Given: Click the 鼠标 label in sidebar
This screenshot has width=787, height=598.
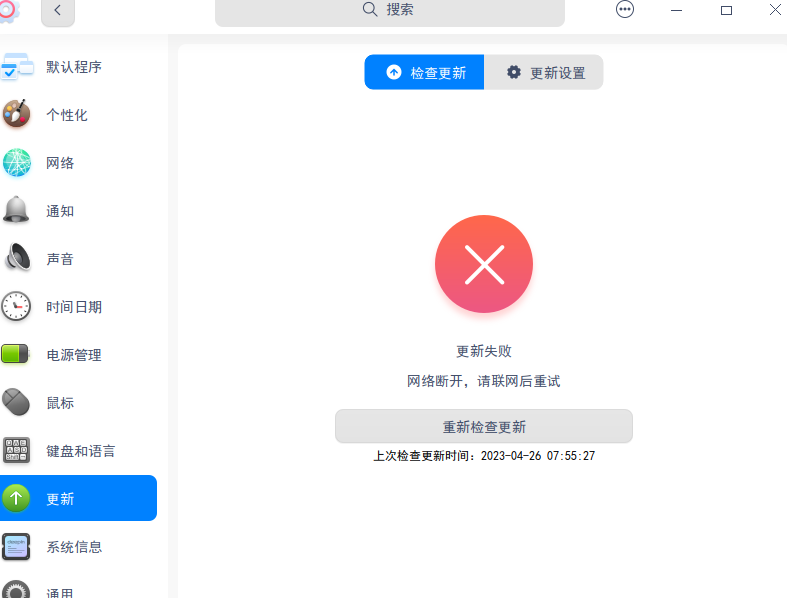Looking at the screenshot, I should tap(60, 403).
